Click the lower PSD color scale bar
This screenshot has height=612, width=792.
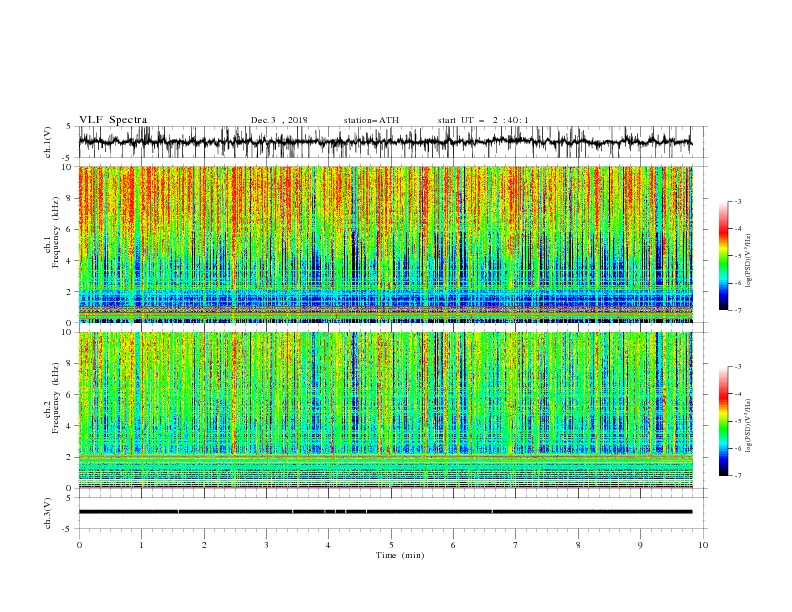[x=723, y=421]
